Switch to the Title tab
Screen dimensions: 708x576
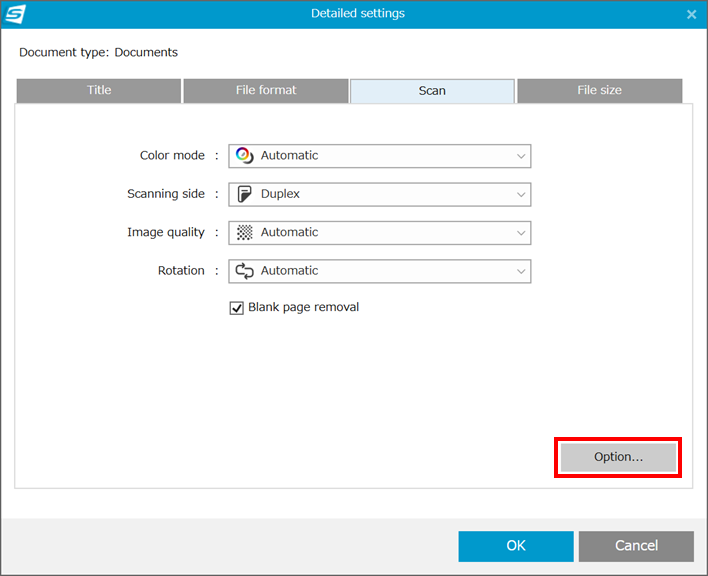[99, 91]
